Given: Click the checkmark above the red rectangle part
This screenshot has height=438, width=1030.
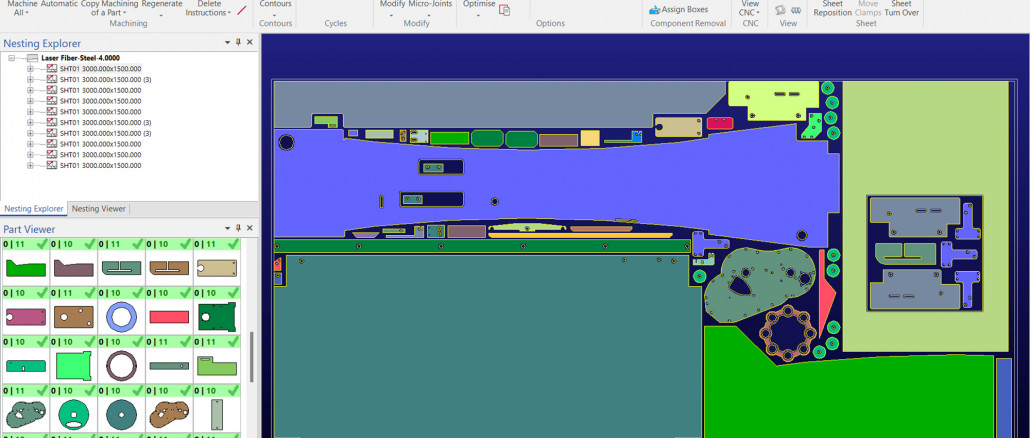Looking at the screenshot, I should pyautogui.click(x=184, y=293).
